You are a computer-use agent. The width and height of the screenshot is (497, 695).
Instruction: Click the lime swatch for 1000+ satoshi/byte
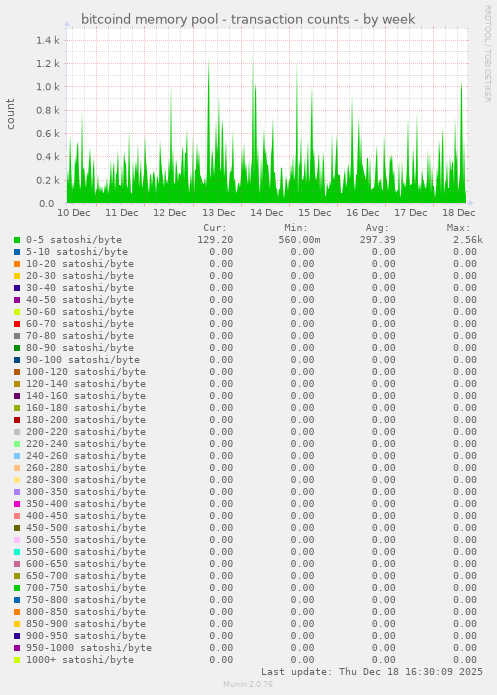(17, 660)
